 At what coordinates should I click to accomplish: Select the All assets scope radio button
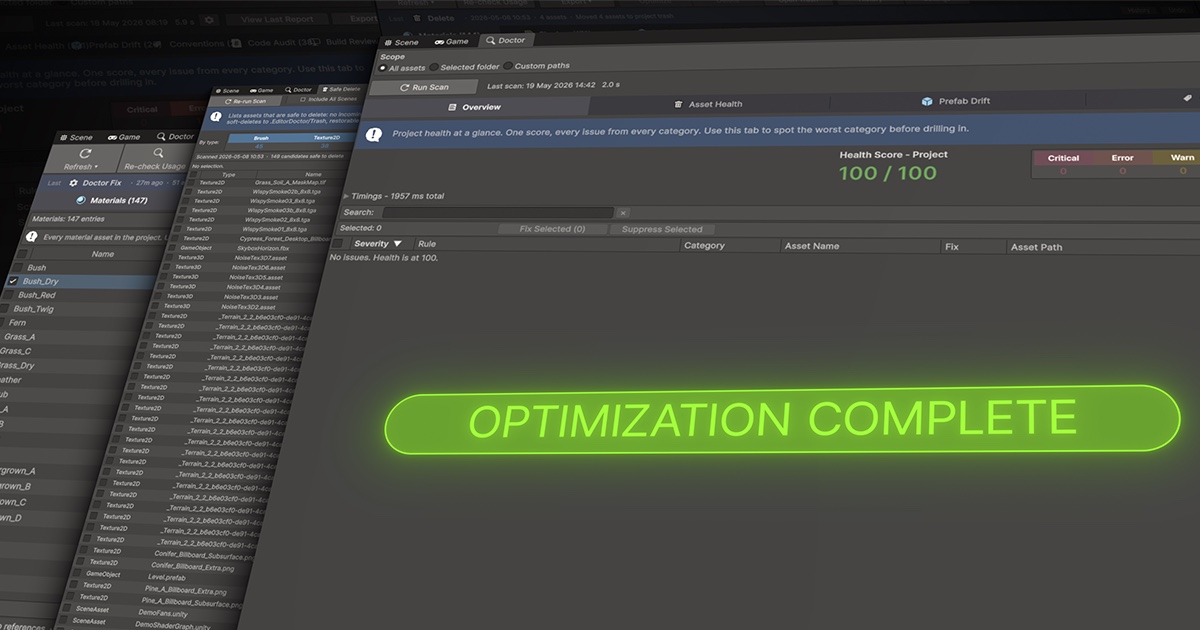pos(383,67)
